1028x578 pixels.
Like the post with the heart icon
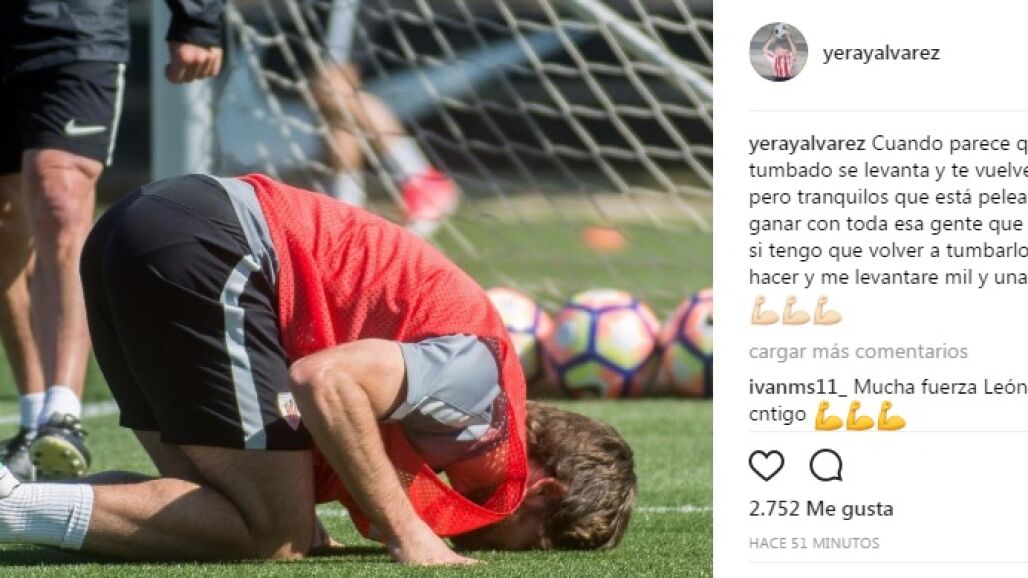(766, 466)
